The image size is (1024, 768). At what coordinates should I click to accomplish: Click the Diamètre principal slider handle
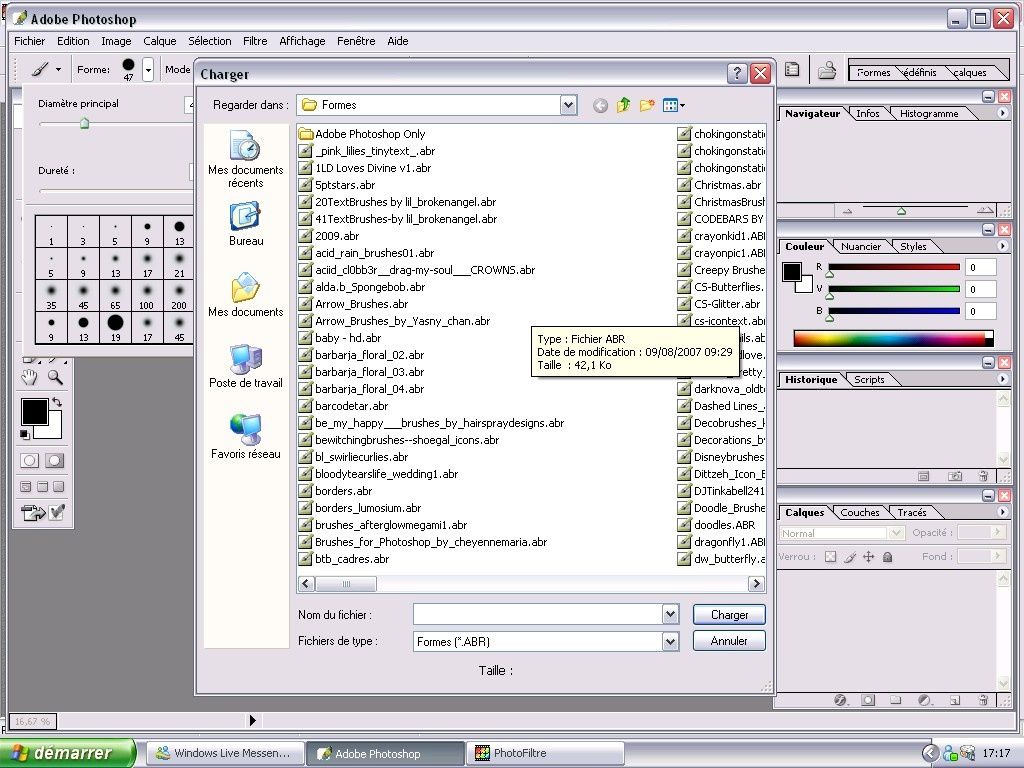84,123
